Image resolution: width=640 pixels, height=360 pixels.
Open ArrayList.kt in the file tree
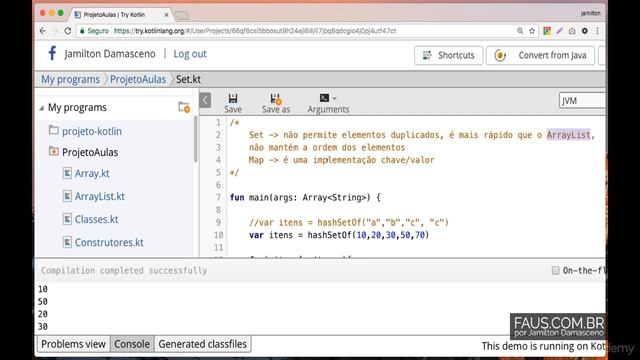(x=100, y=196)
